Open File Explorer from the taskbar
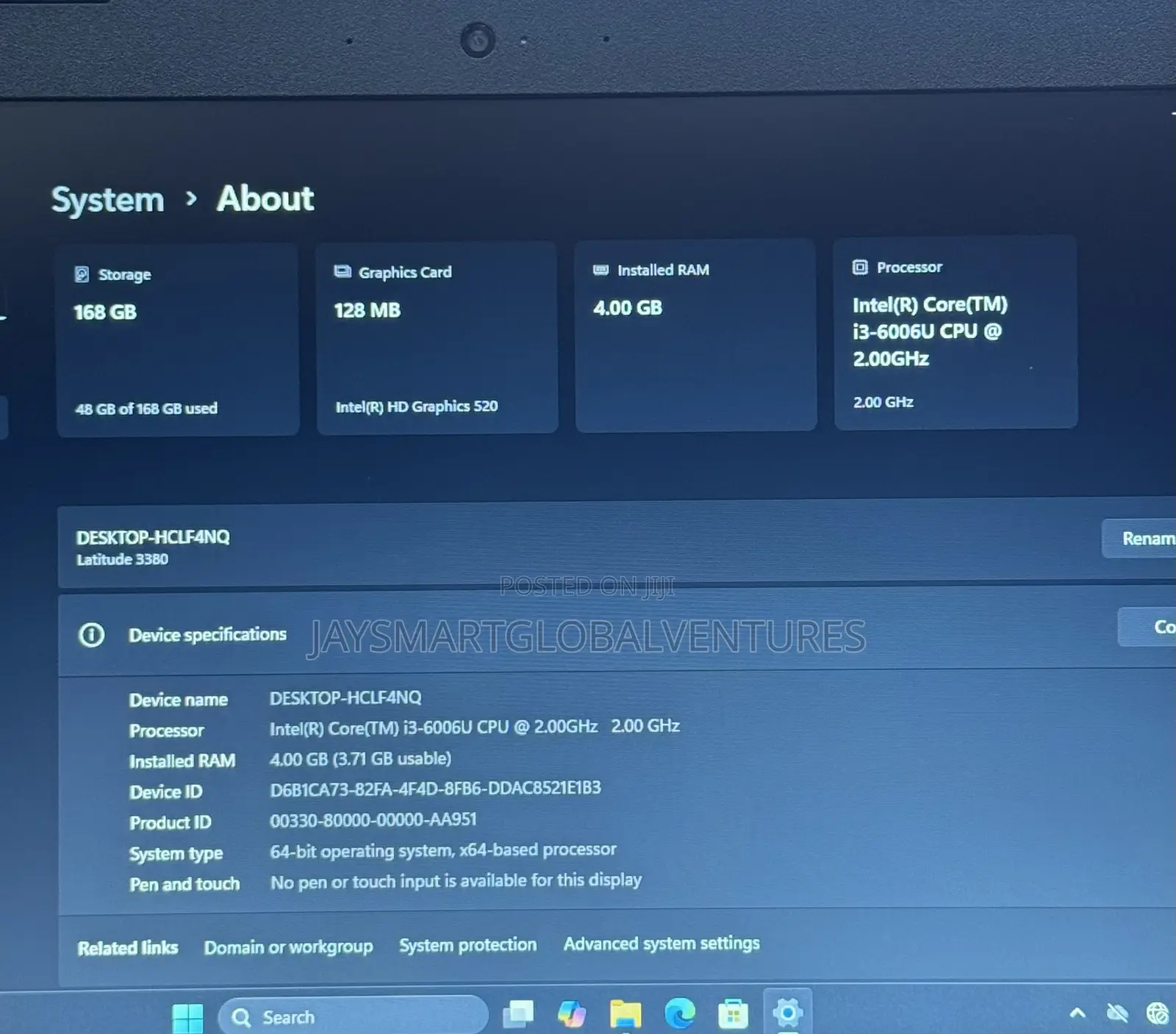Viewport: 1176px width, 1034px height. click(x=625, y=1014)
